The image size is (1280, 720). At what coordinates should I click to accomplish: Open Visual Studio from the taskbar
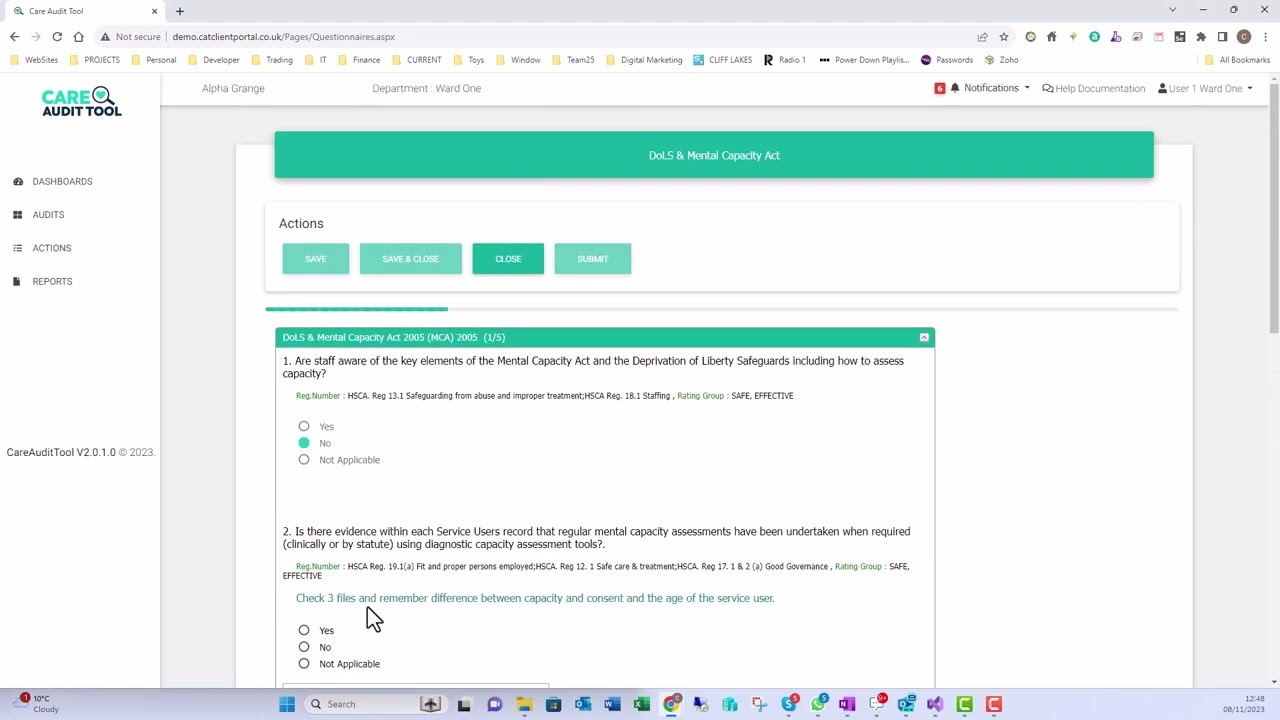point(935,704)
